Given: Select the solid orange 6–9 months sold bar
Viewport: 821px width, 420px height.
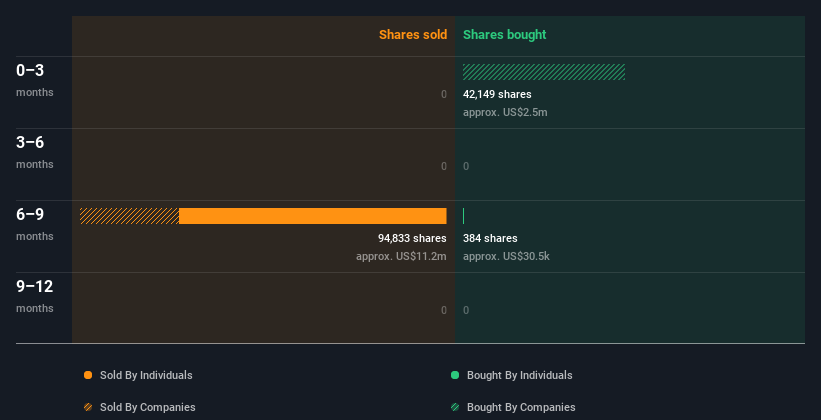Looking at the screenshot, I should coord(313,216).
